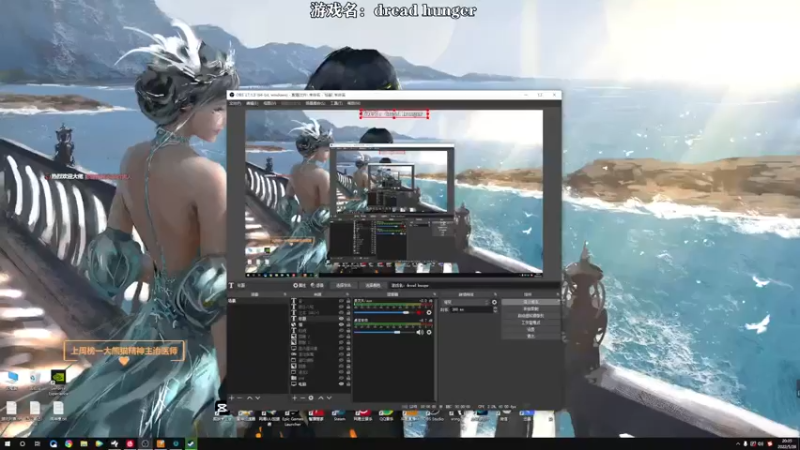This screenshot has width=800, height=450.
Task: Adjust the Mic/Aux volume slider
Action: tap(384, 313)
